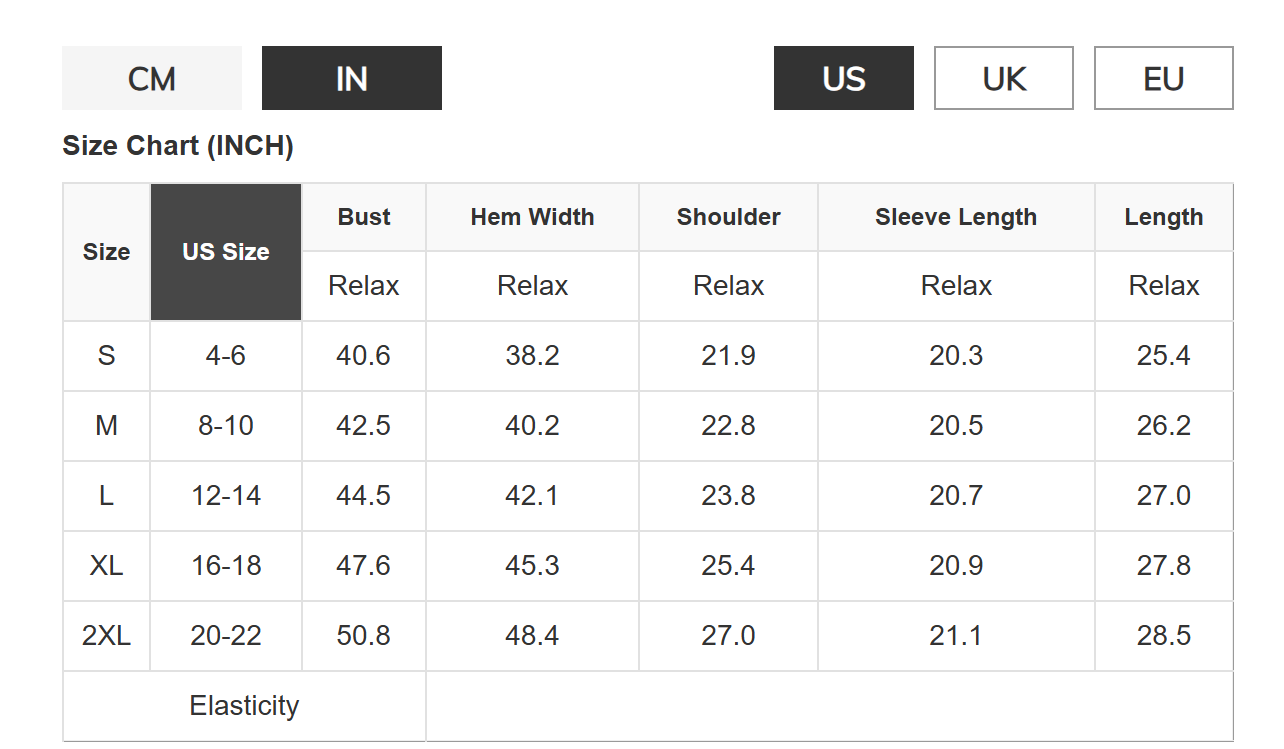
Task: Click the Hem Width column header
Action: (532, 217)
